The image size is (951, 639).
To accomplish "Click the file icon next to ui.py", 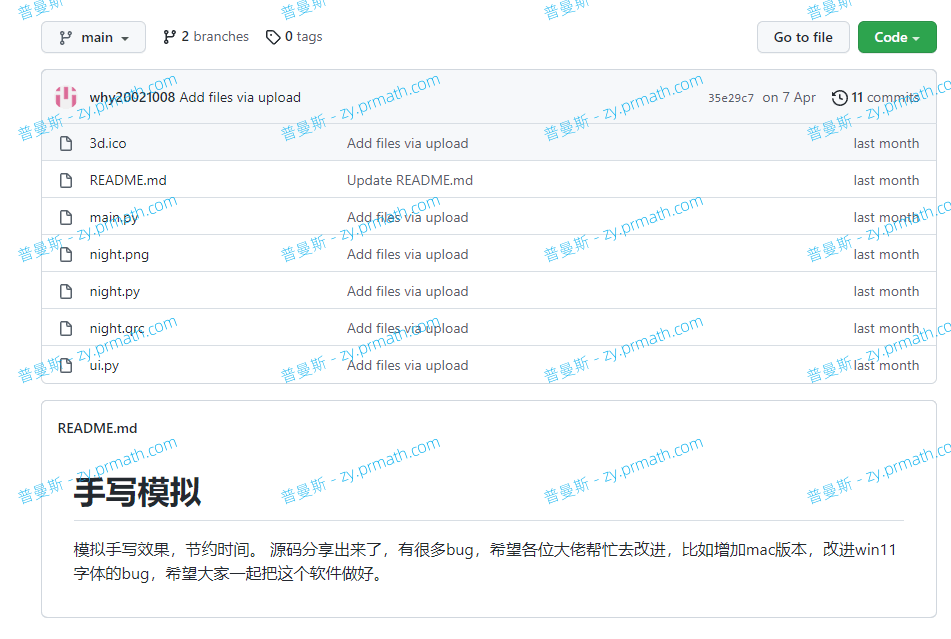I will click(x=65, y=365).
